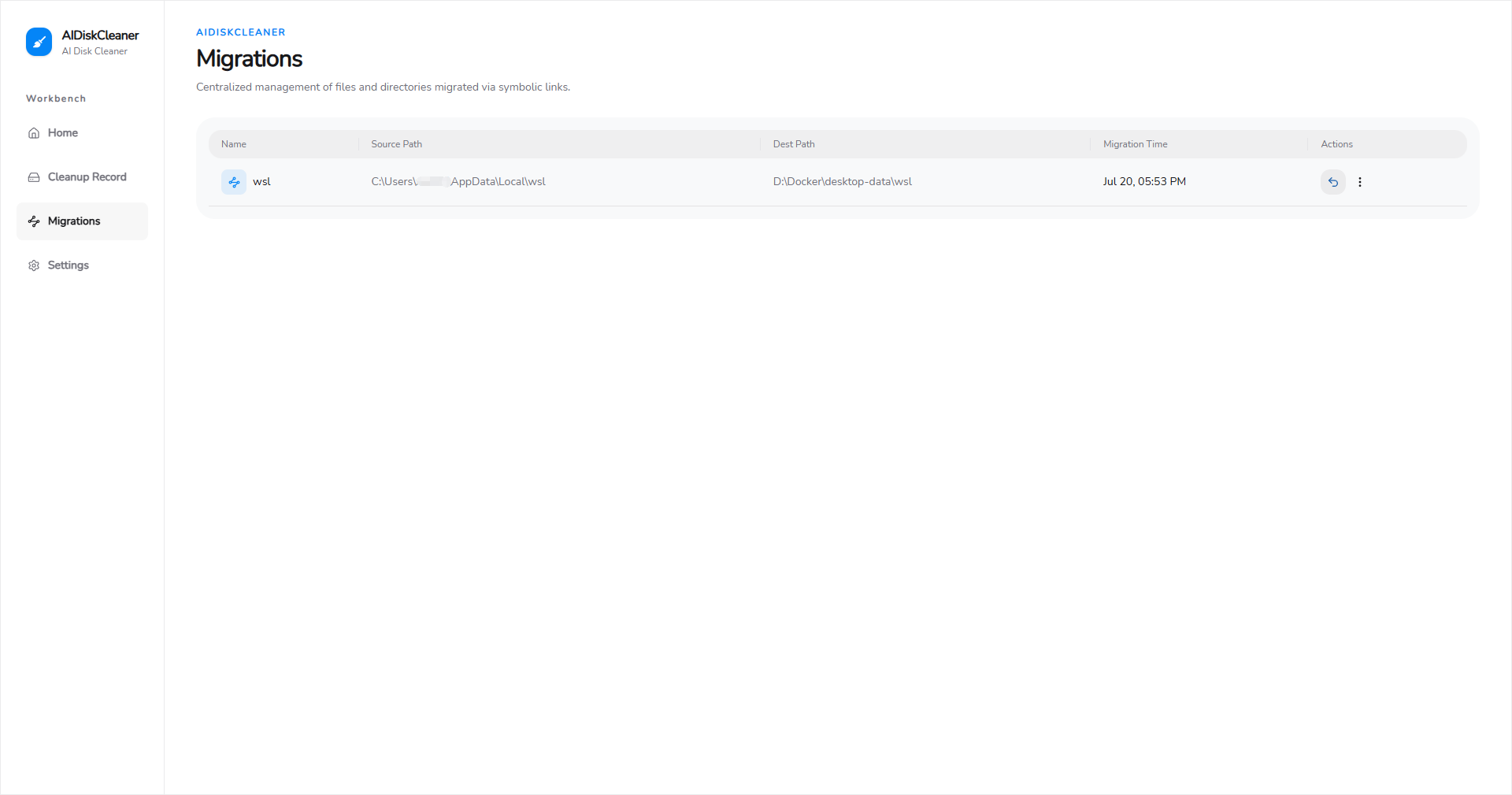Open more actions menu for wsl row
The width and height of the screenshot is (1512, 795).
coord(1360,182)
